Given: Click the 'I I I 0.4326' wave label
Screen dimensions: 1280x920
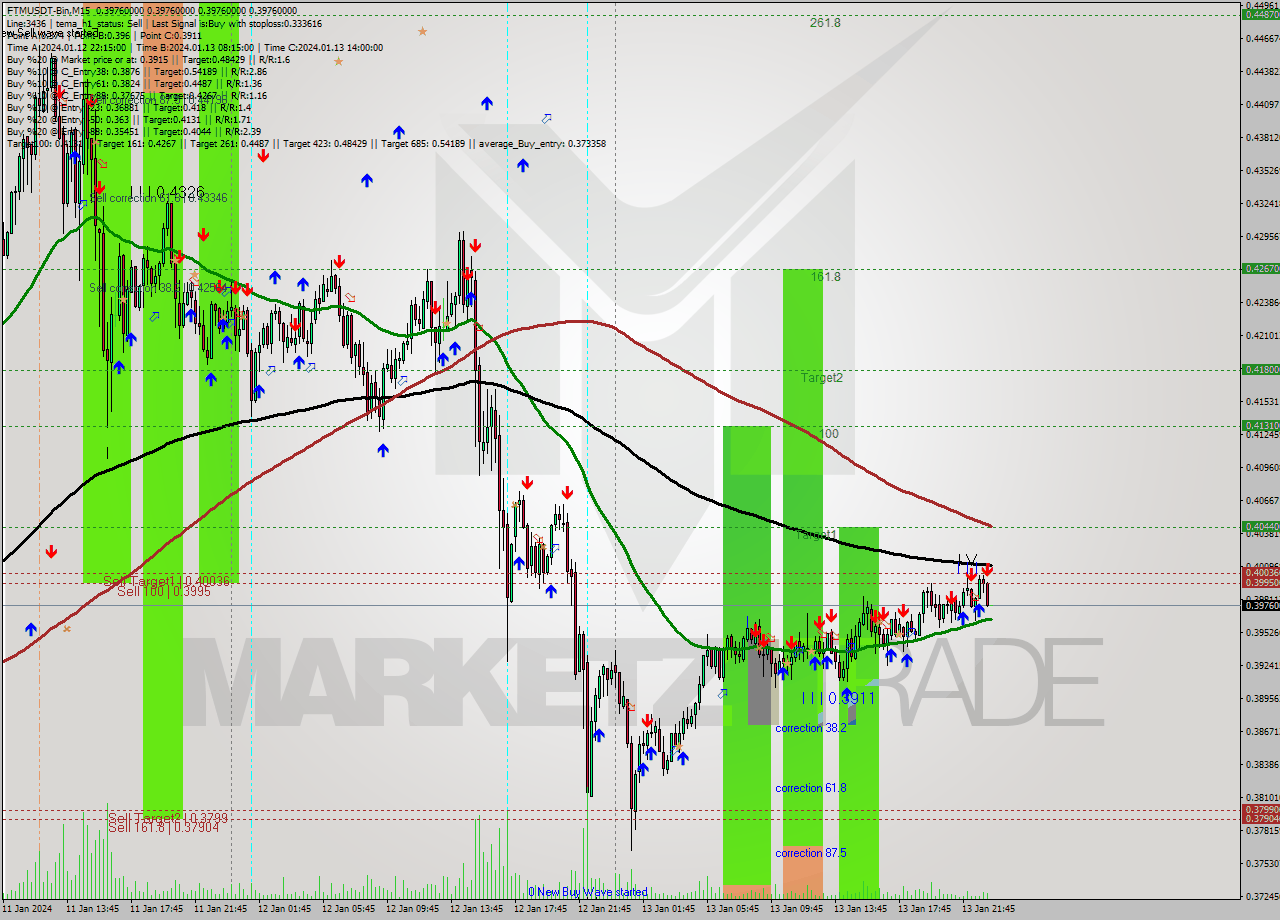Looking at the screenshot, I should (167, 192).
